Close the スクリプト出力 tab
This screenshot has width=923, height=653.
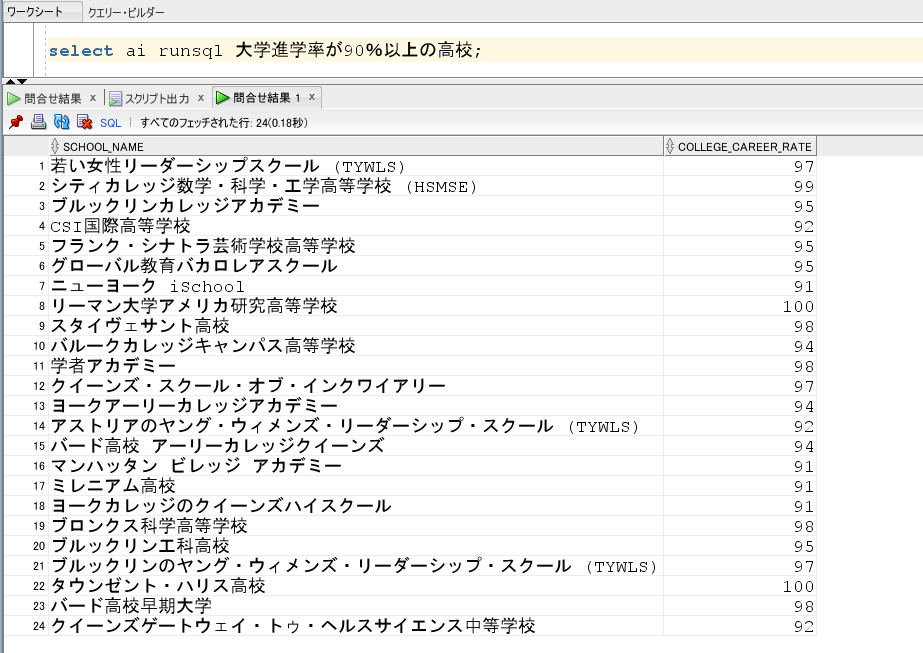click(x=200, y=98)
